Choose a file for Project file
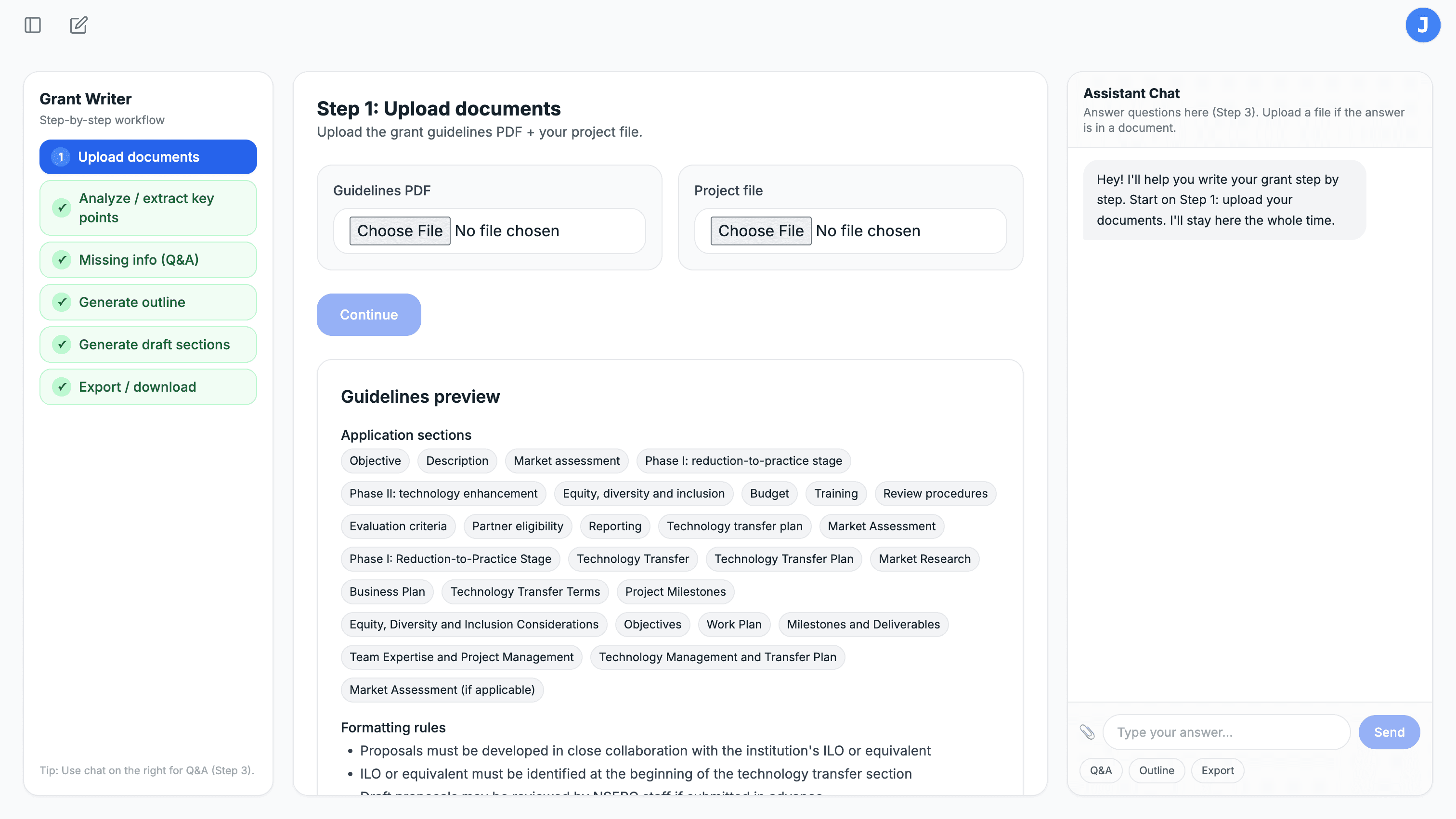The width and height of the screenshot is (1456, 819). (761, 230)
